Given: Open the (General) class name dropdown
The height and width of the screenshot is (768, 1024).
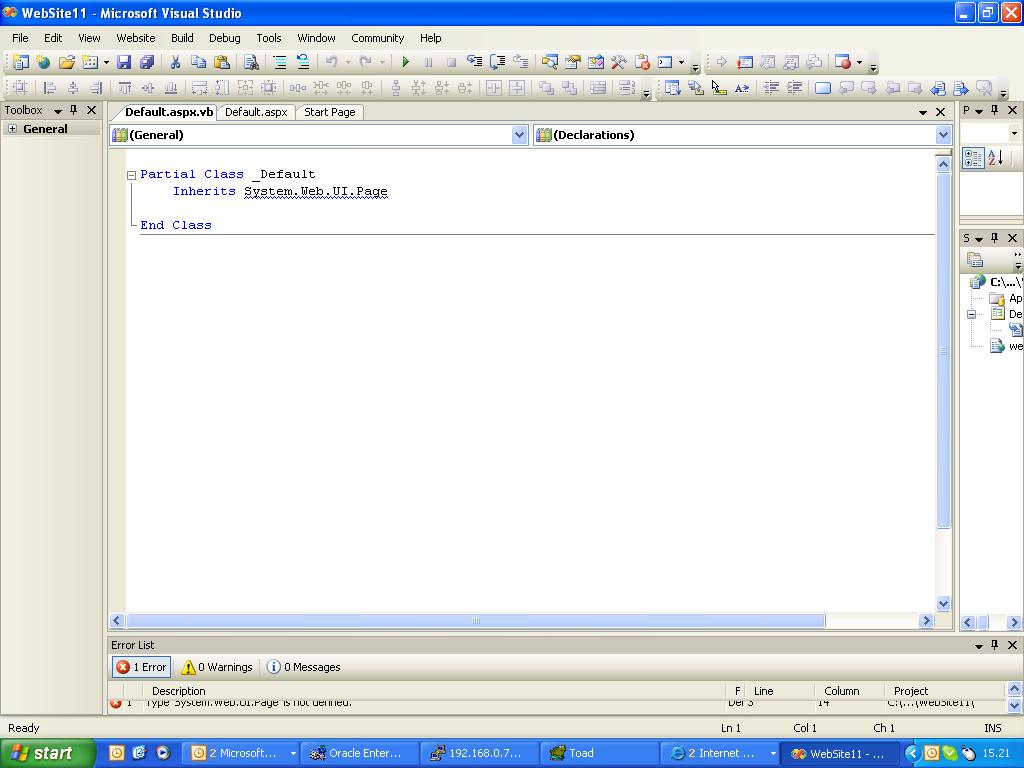Looking at the screenshot, I should click(x=519, y=135).
